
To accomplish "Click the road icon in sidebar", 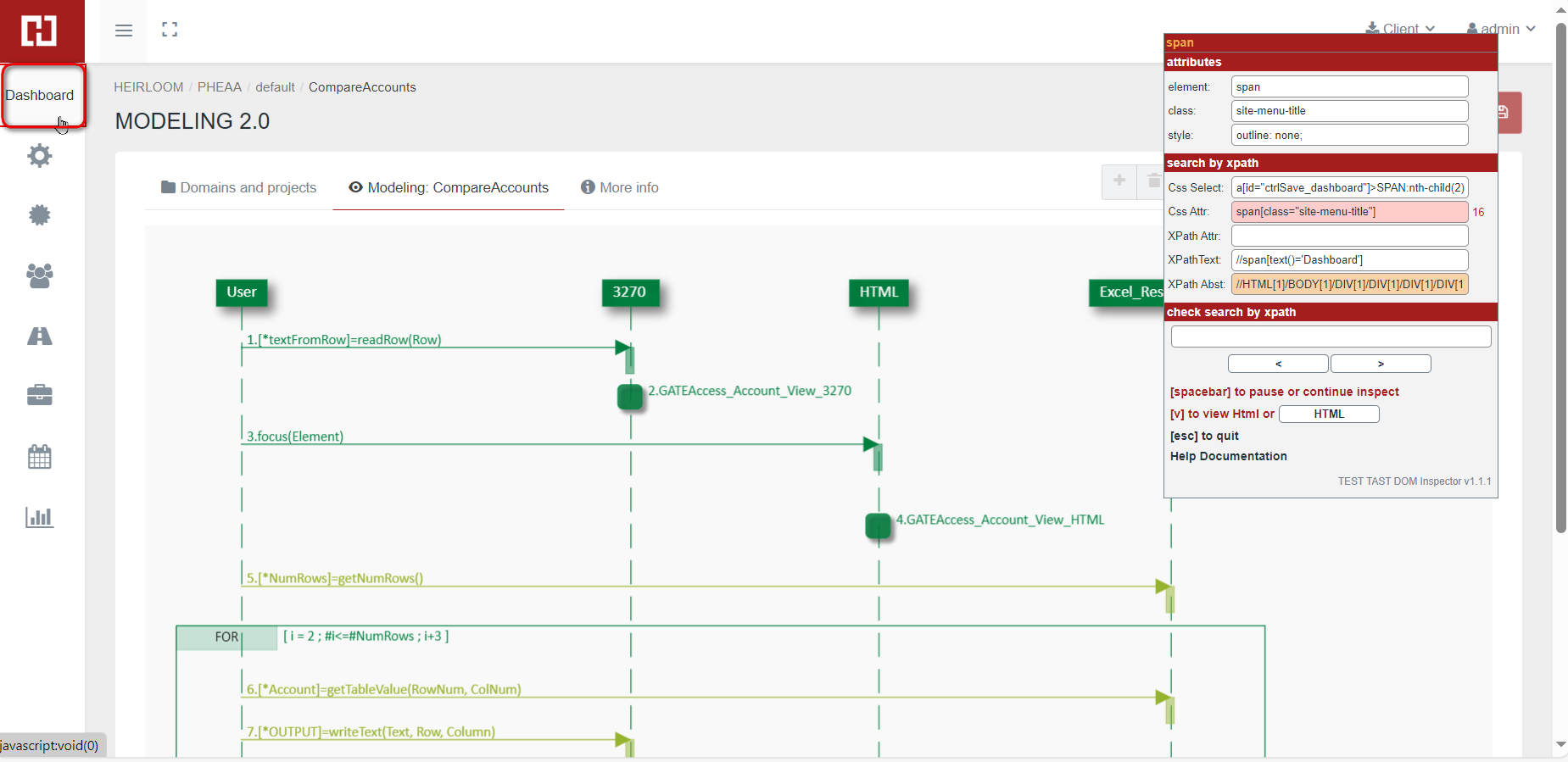I will (40, 337).
